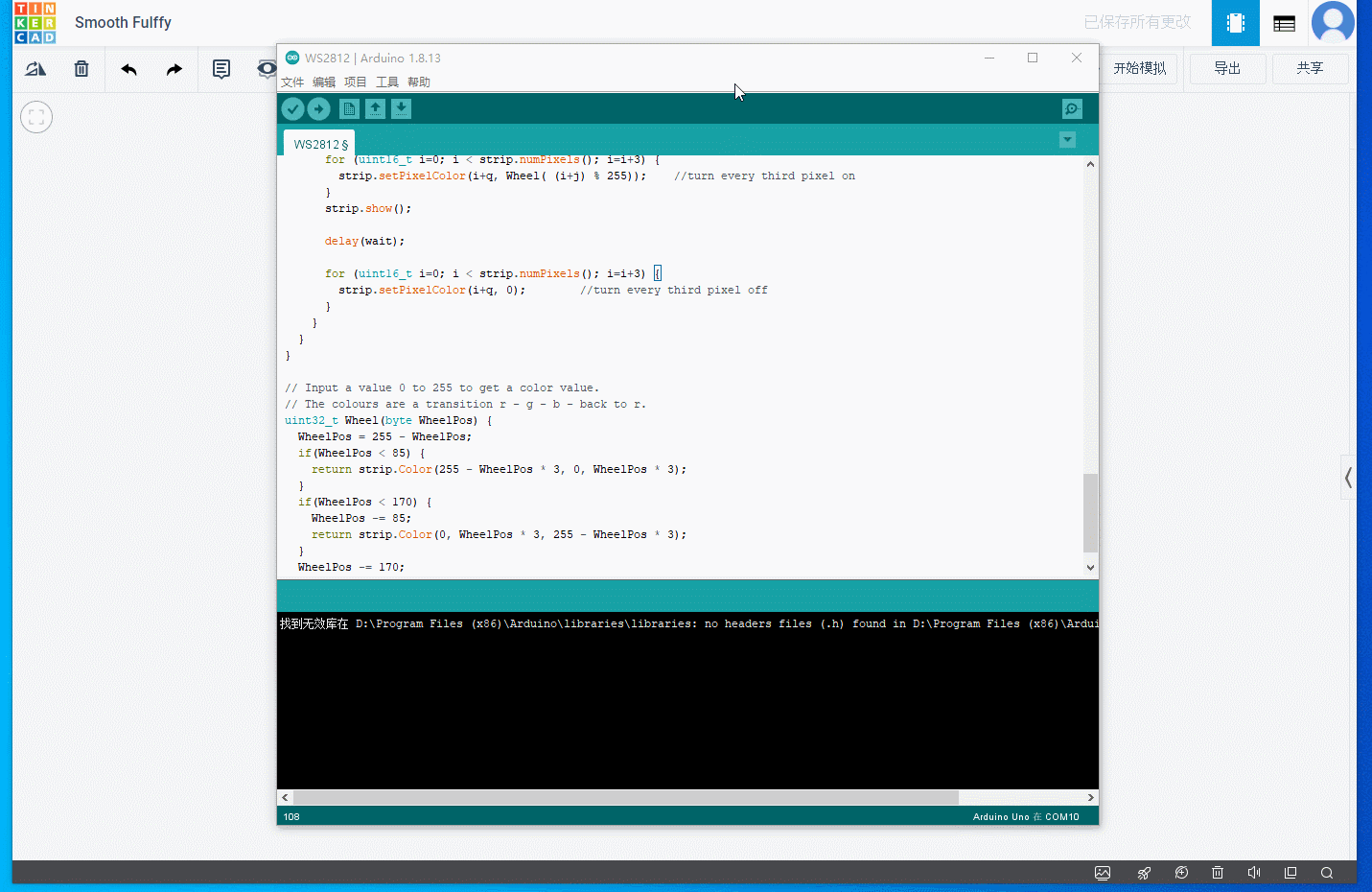Screen dimensions: 1372x892
Task: Click the Tinkercad delete trash icon
Action: pyautogui.click(x=81, y=69)
